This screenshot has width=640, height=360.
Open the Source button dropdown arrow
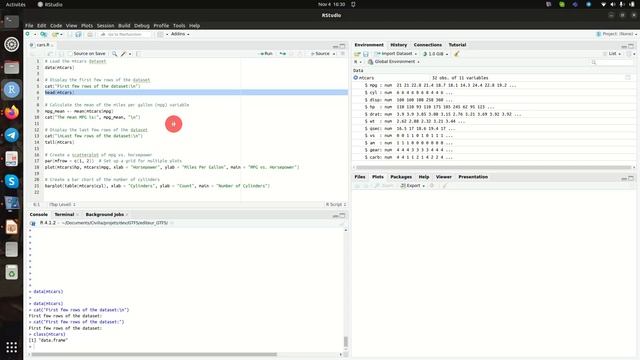pyautogui.click(x=334, y=54)
